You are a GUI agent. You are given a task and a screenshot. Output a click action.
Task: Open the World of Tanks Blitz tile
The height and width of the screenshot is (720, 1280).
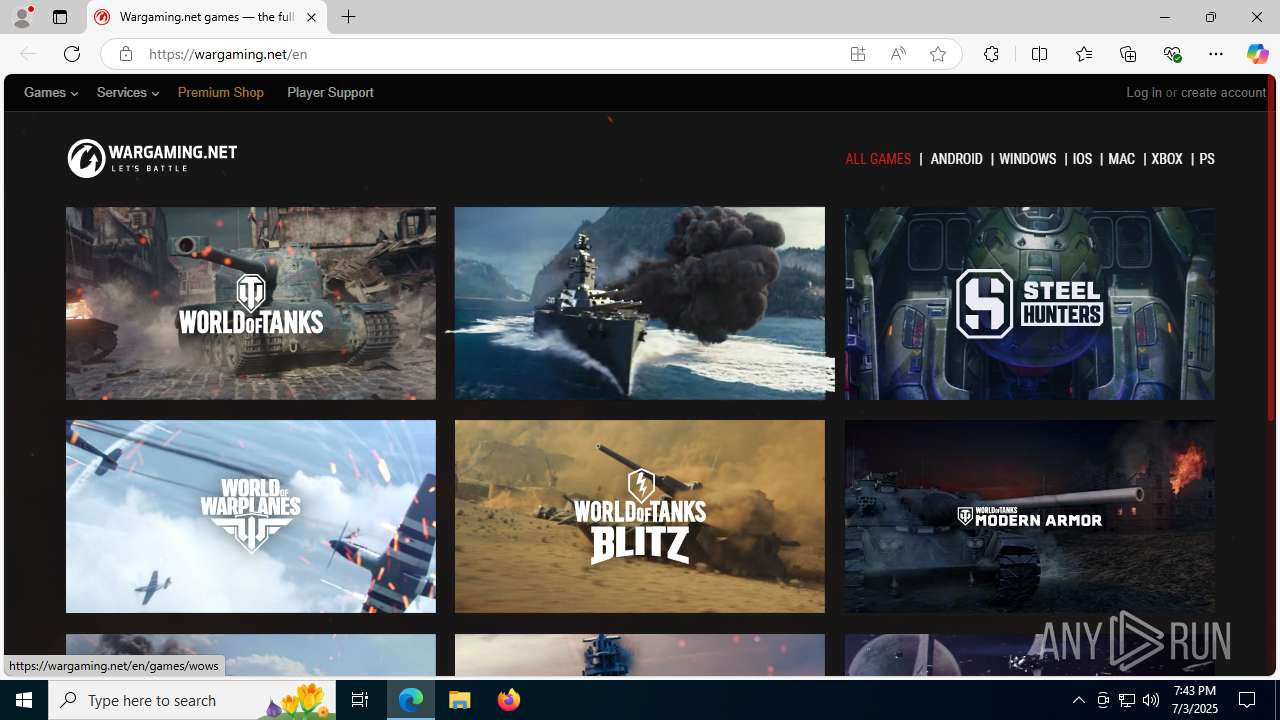pos(640,516)
